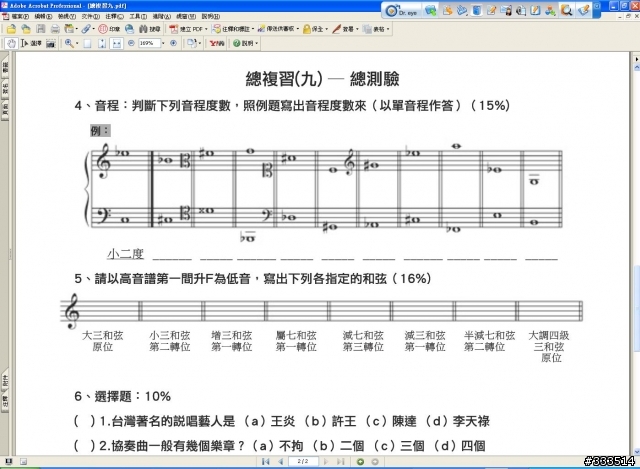The image size is (640, 469).
Task: Open the 編輯(E) menu
Action: 43,17
